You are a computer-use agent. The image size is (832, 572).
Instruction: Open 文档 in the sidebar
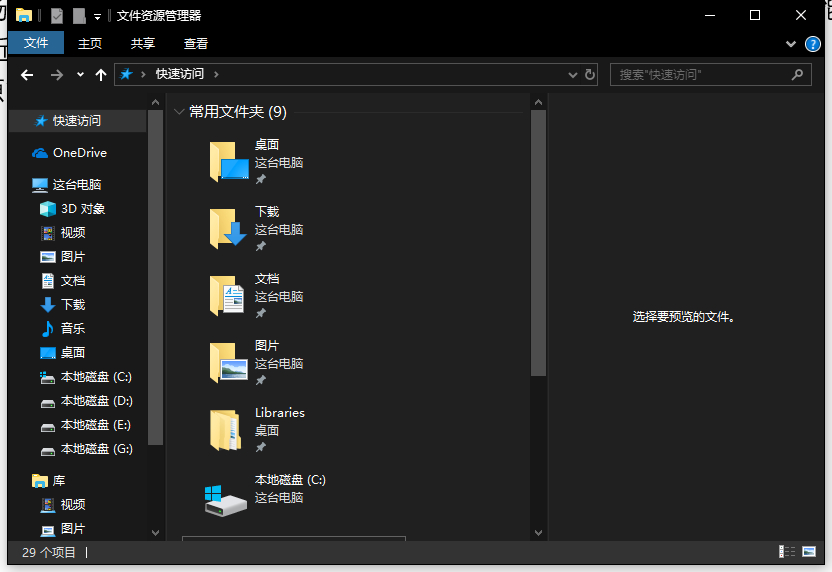(73, 281)
